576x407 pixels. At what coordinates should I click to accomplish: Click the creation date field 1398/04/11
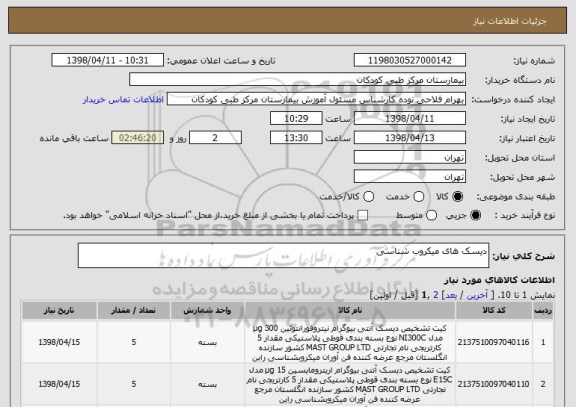(x=410, y=119)
